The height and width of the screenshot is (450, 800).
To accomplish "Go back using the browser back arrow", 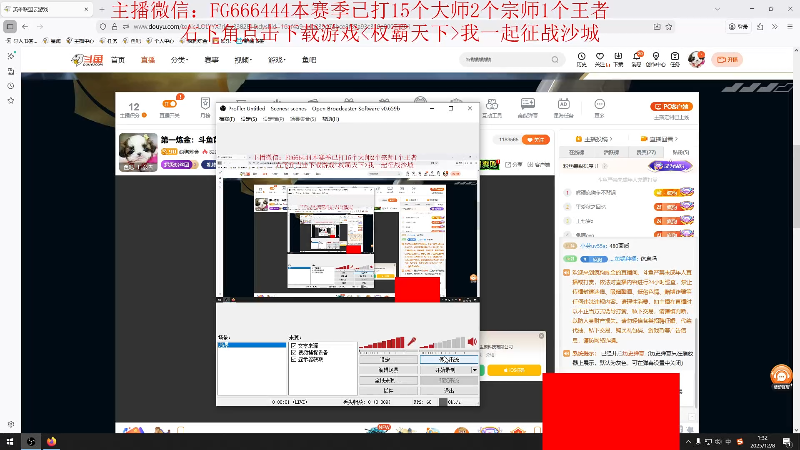I will click(25, 27).
